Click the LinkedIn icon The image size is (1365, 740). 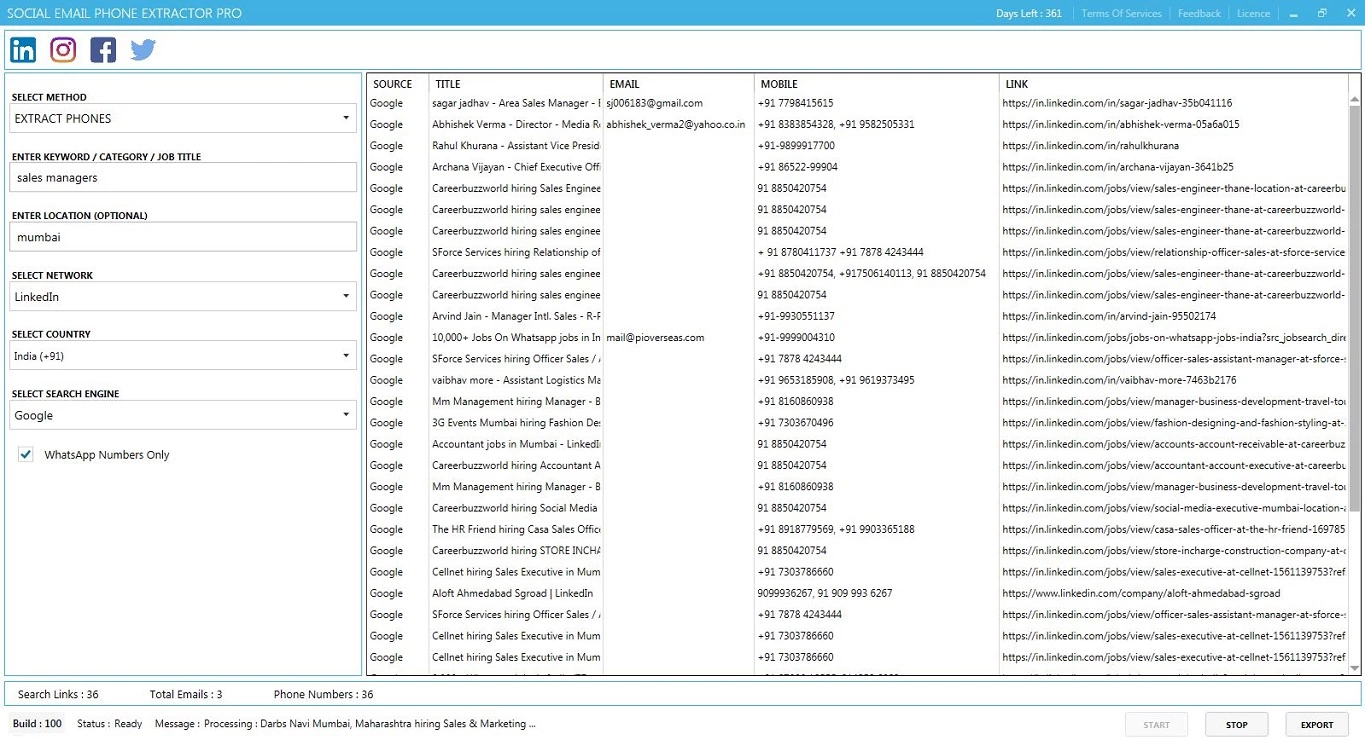tap(23, 50)
